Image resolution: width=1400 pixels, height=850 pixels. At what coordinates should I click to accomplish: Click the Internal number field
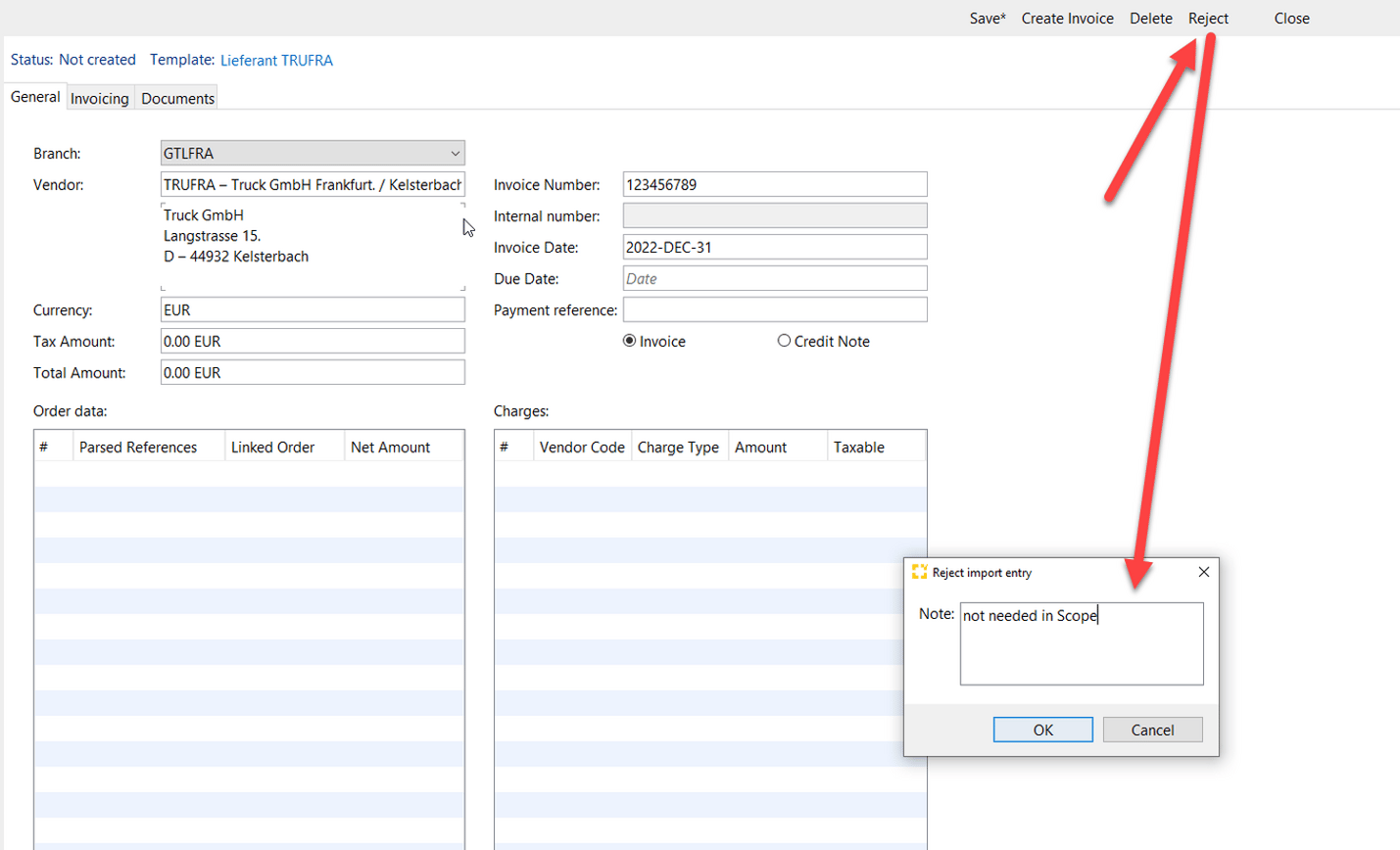pyautogui.click(x=775, y=215)
